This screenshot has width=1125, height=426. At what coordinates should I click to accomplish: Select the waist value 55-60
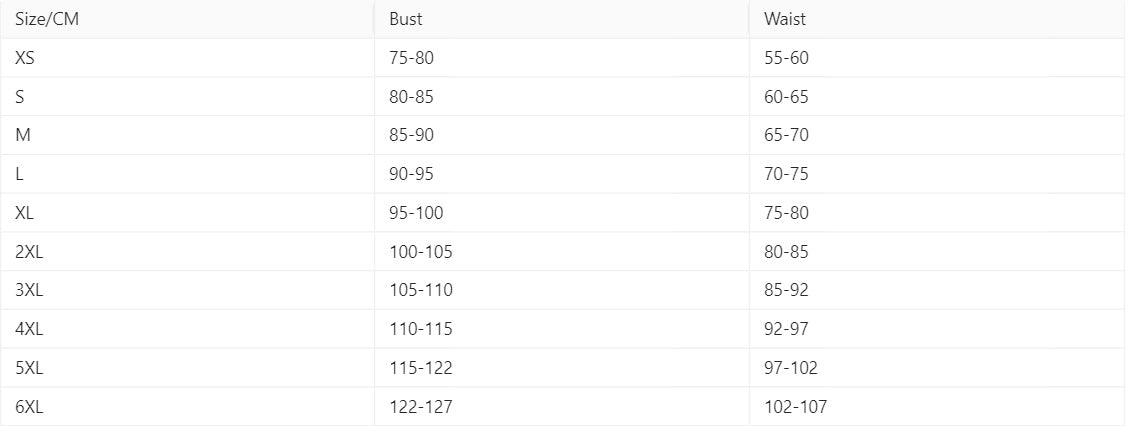(x=786, y=58)
